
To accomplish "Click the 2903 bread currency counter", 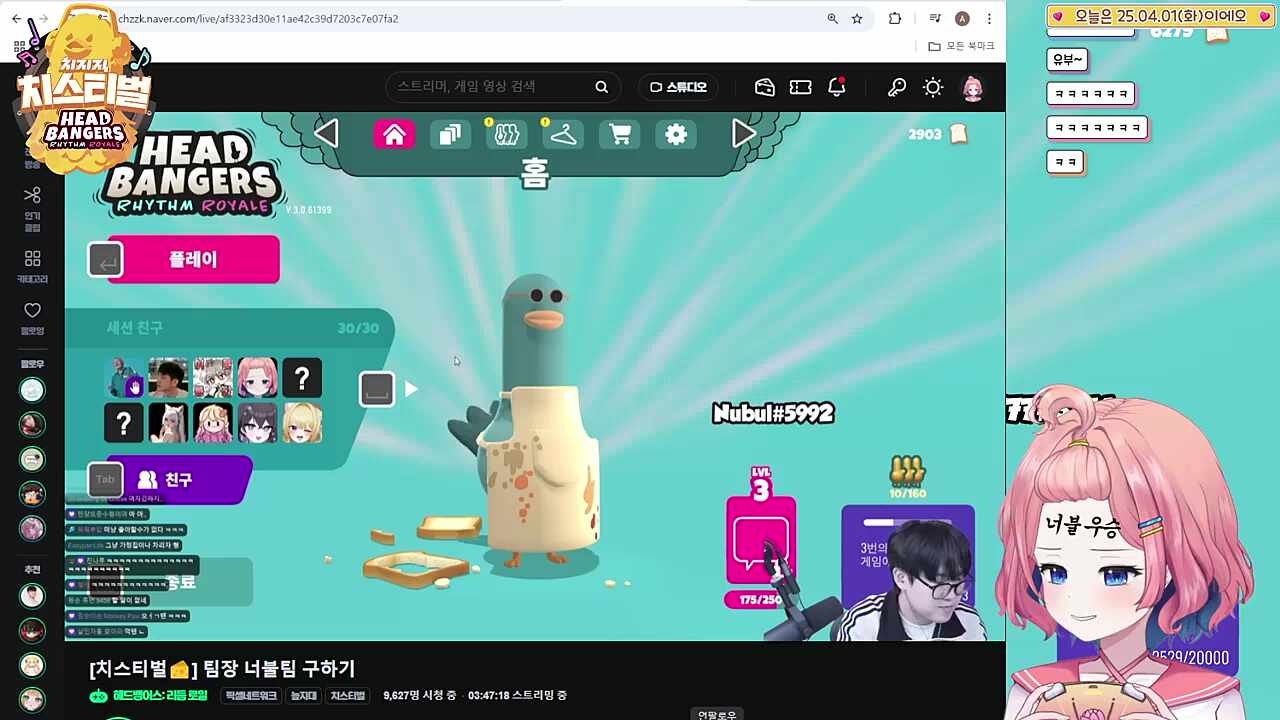I will tap(937, 134).
